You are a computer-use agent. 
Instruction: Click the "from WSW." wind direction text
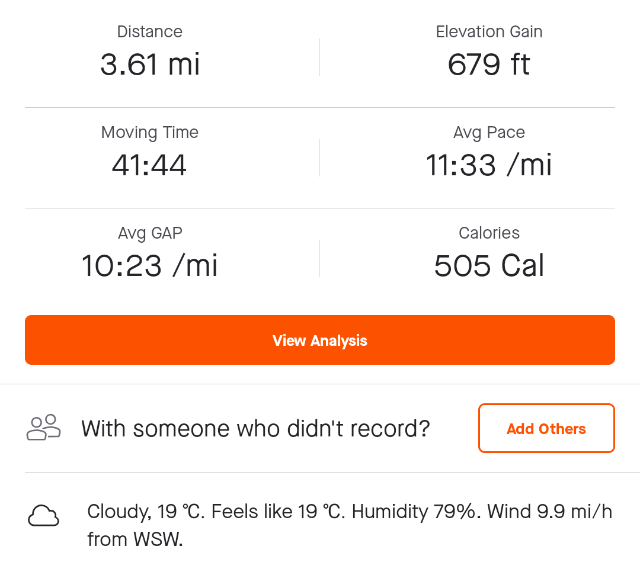(135, 539)
